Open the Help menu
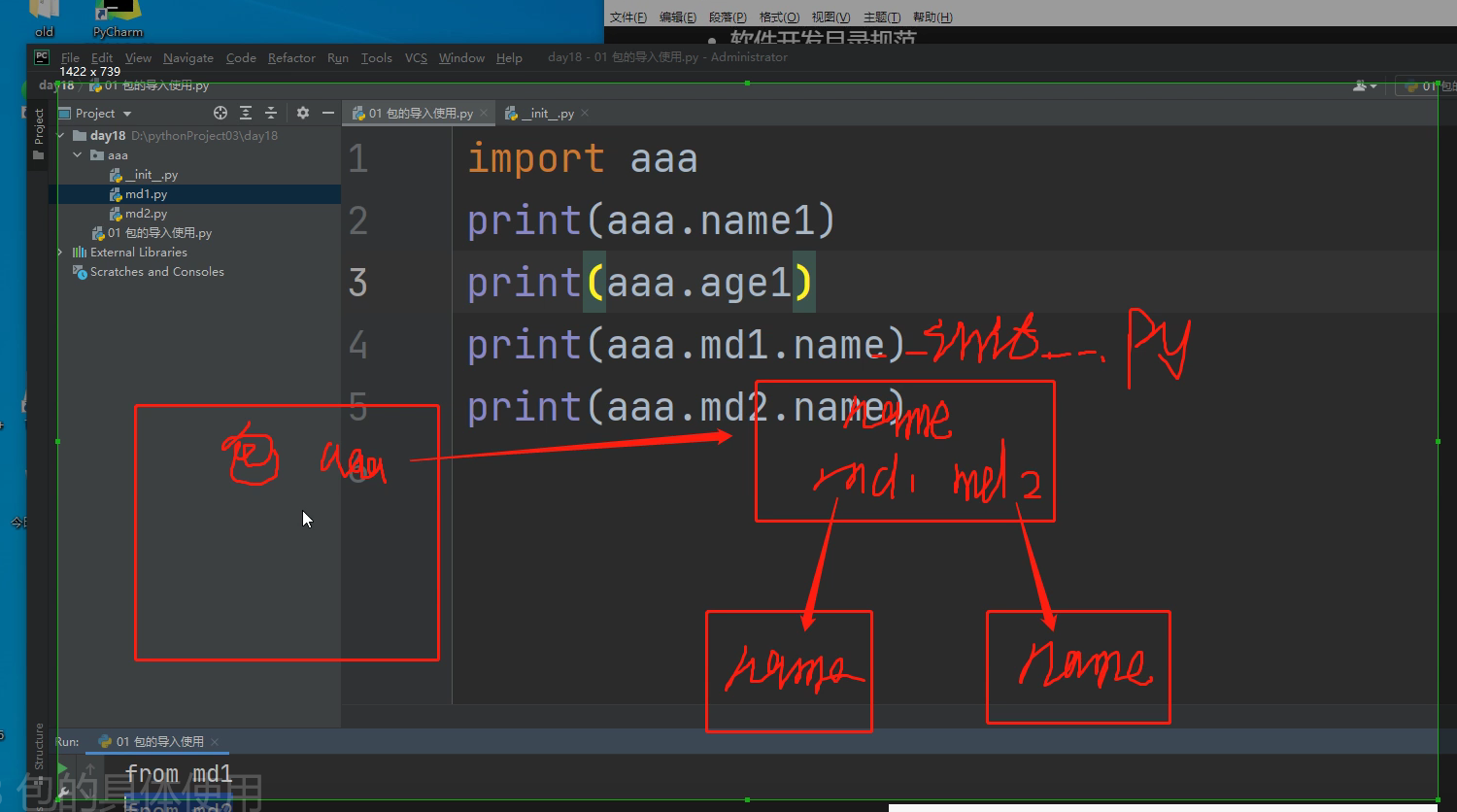The height and width of the screenshot is (812, 1457). click(x=509, y=58)
